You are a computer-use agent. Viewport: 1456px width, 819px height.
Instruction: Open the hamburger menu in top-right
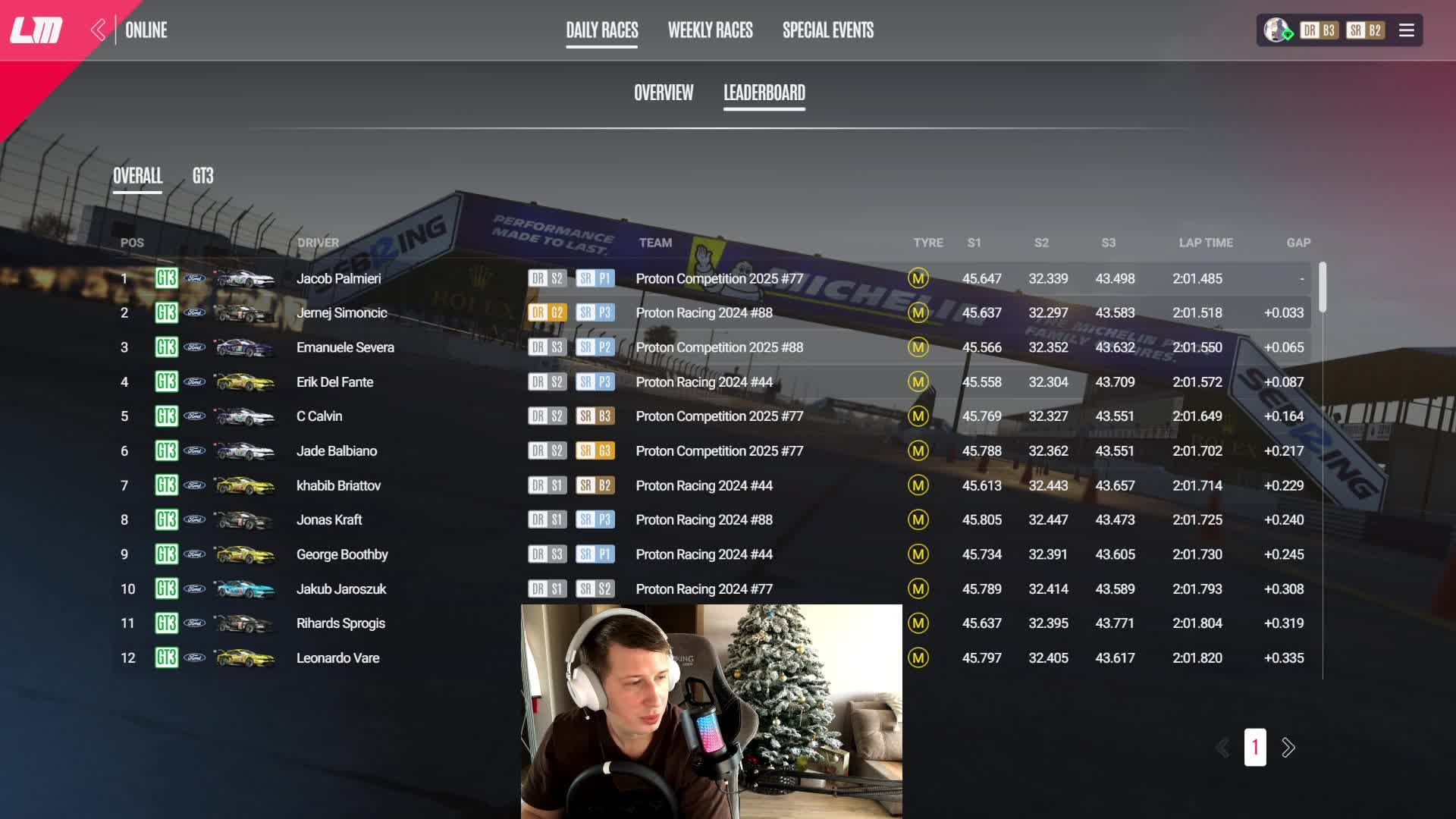[1406, 30]
